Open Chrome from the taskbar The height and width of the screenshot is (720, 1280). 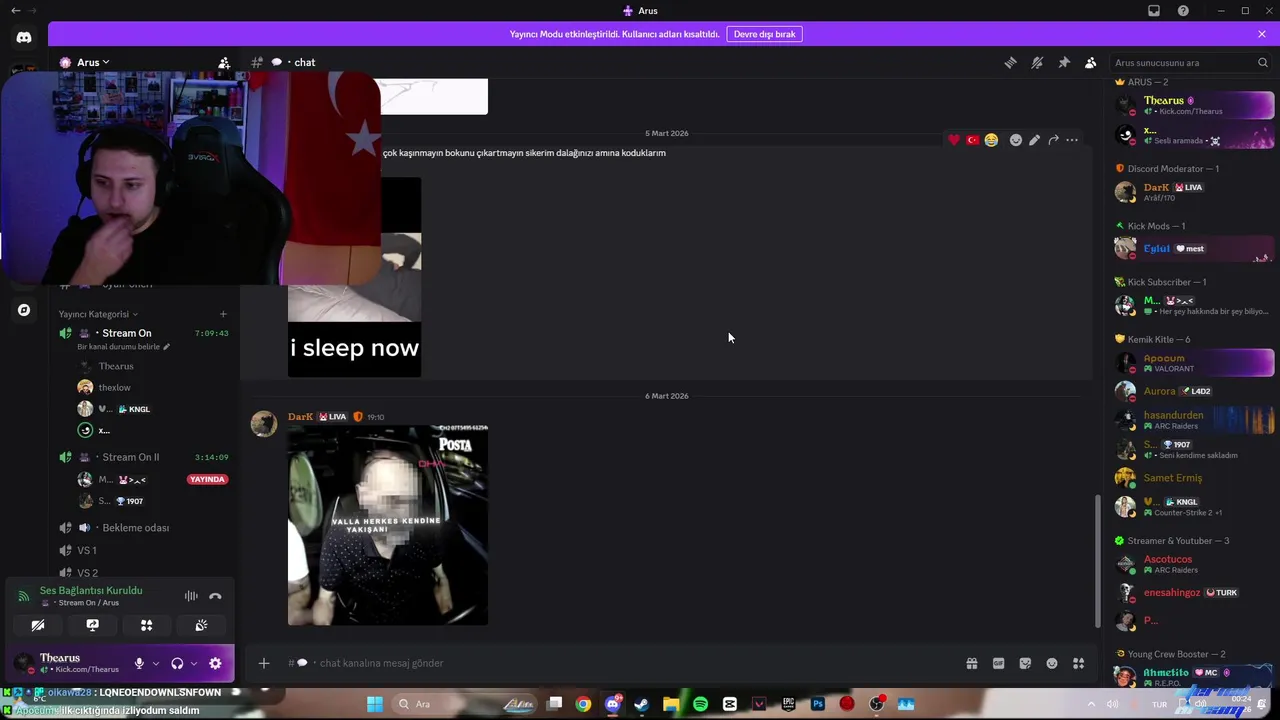(583, 704)
